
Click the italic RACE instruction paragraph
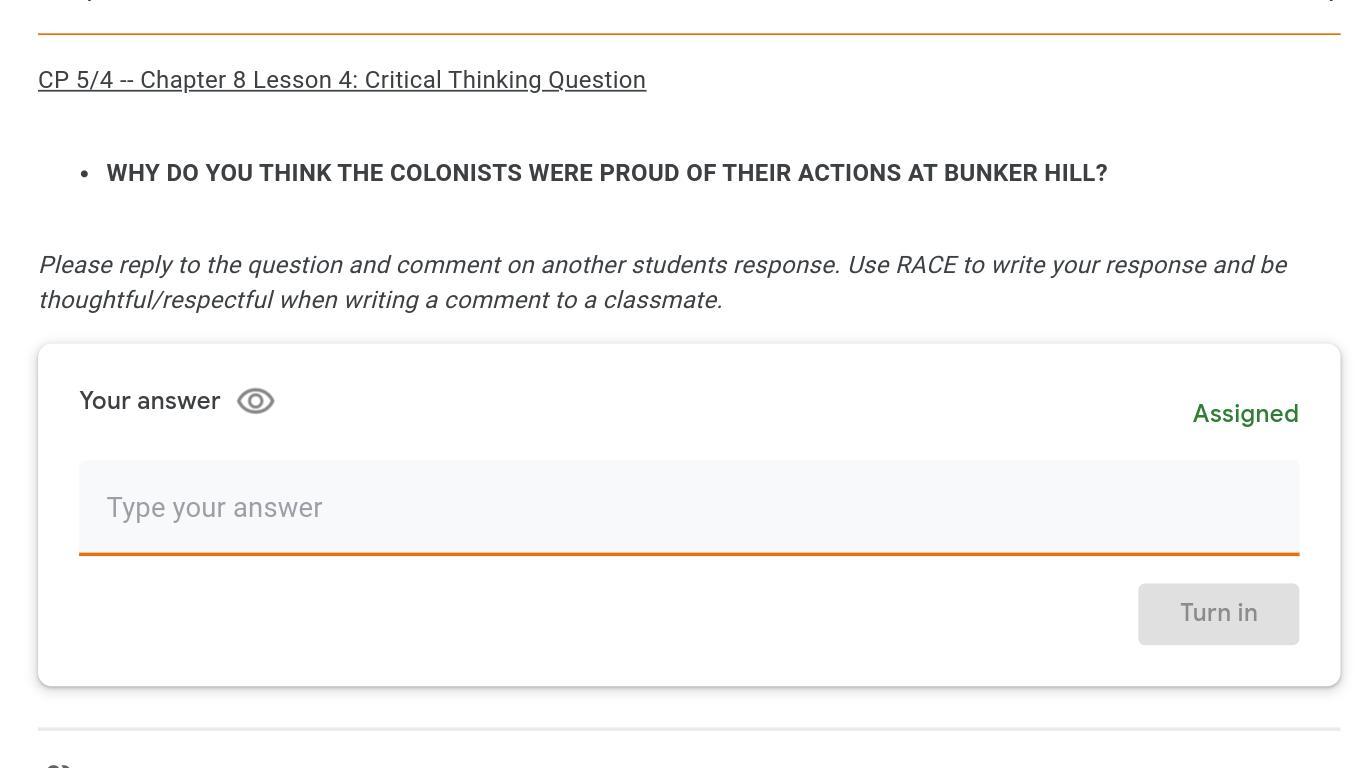(x=662, y=282)
